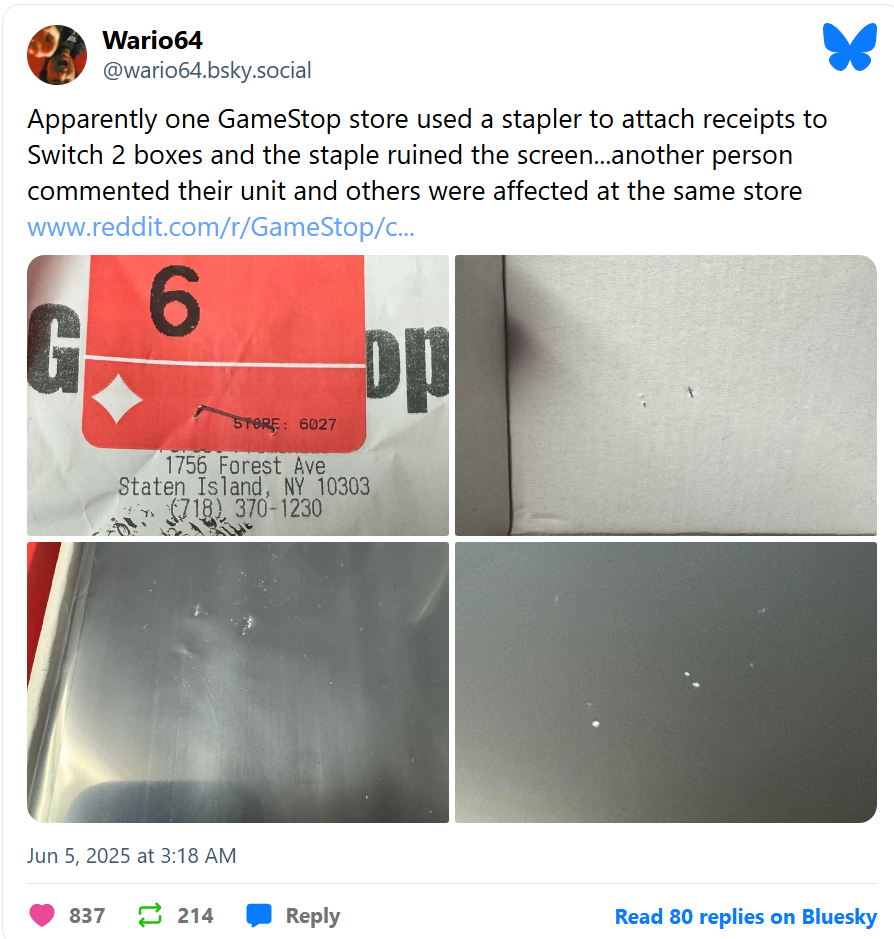The height and width of the screenshot is (939, 894).
Task: Open Read 80 replies on Bluesky
Action: (745, 916)
